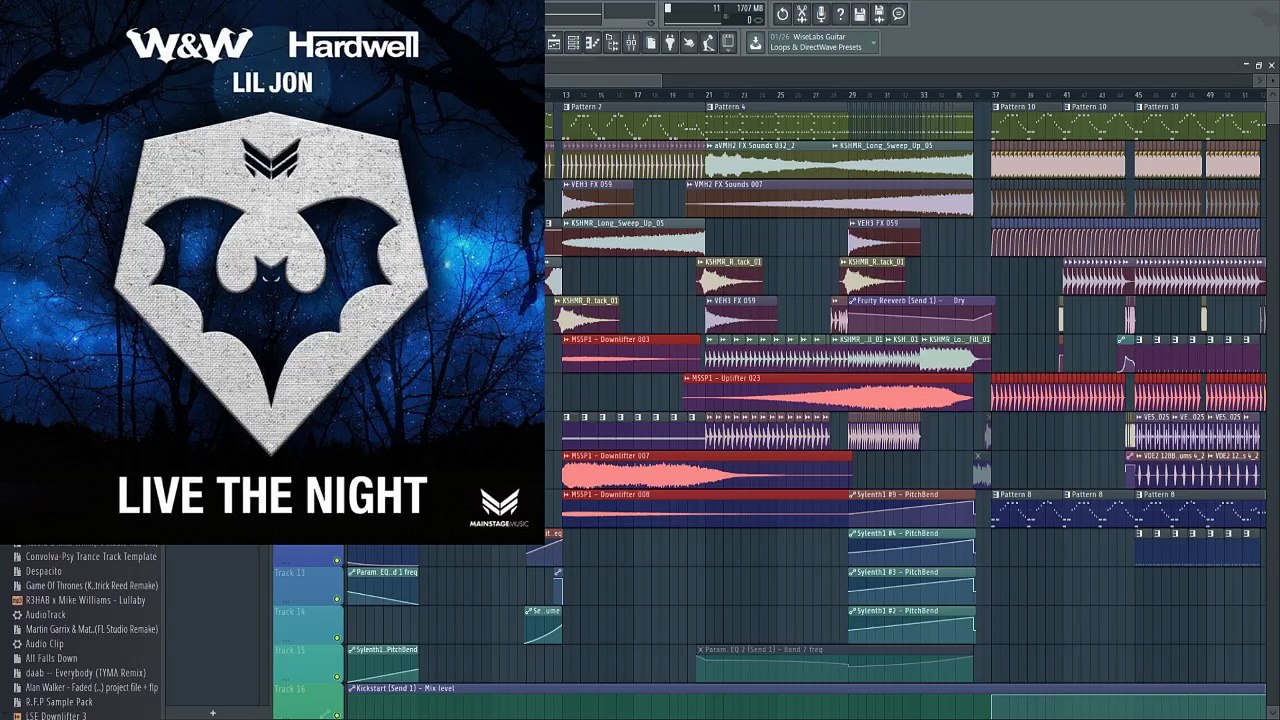1280x720 pixels.
Task: Expand the WiseLabs Guitar news panel arrow
Action: coord(873,42)
